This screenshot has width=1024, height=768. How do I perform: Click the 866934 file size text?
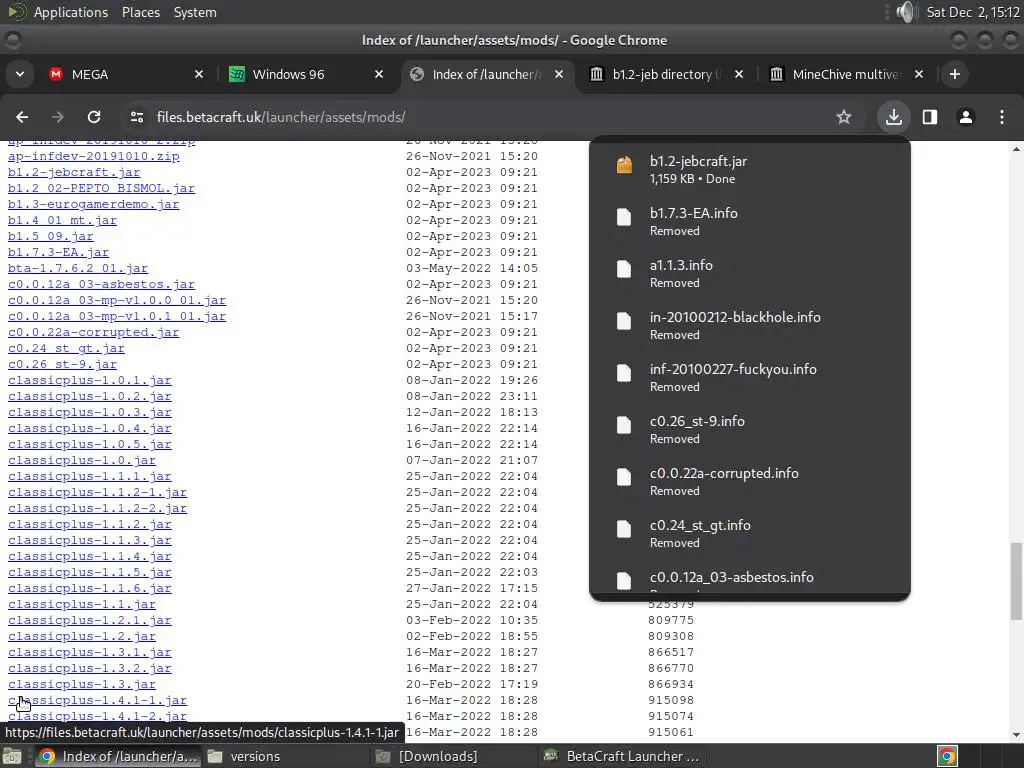pos(671,684)
